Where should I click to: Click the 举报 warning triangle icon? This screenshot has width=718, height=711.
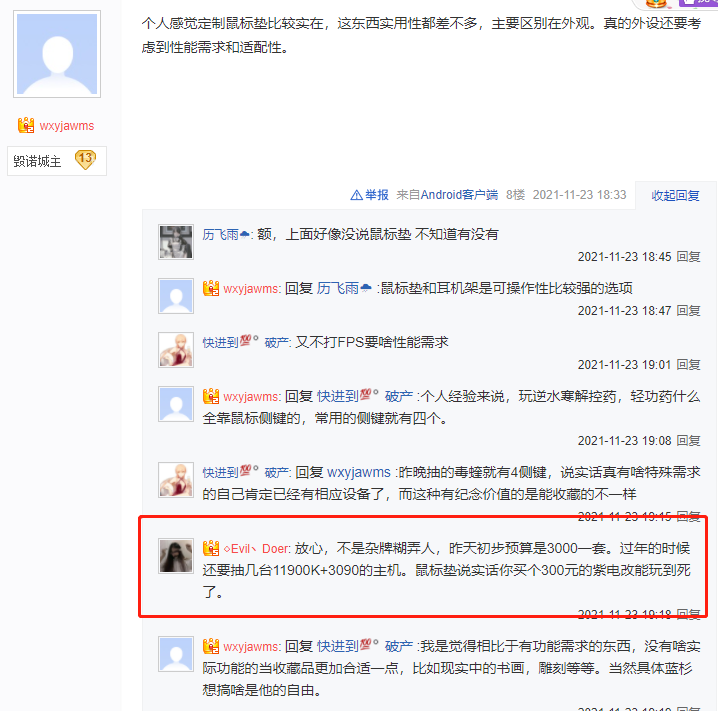(x=356, y=195)
